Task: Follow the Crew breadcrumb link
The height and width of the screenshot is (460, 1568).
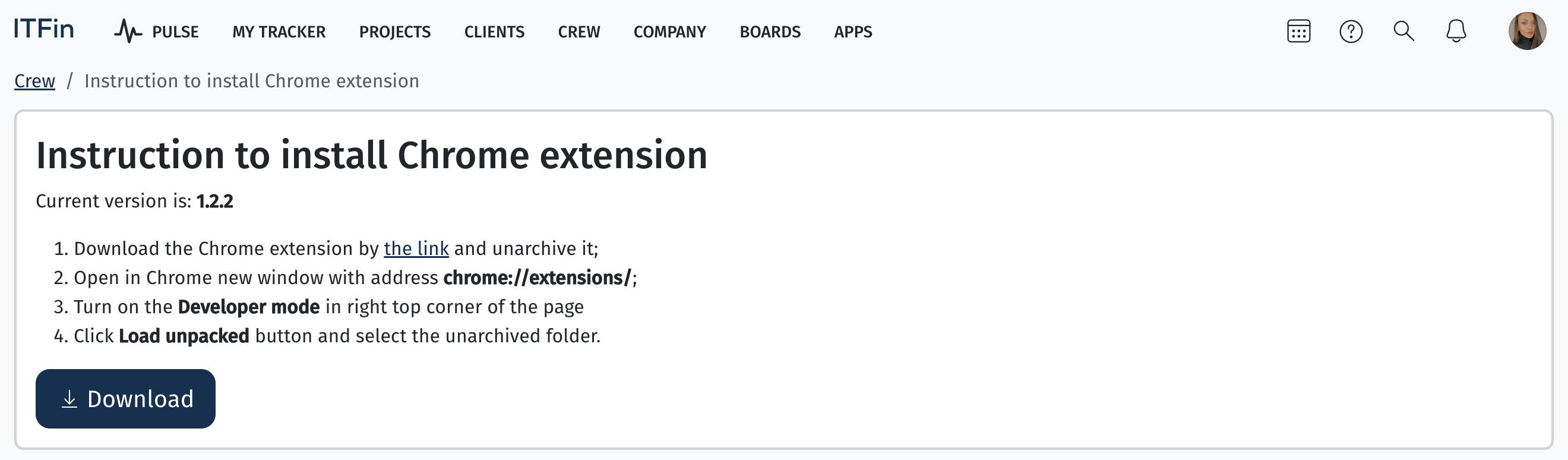Action: click(34, 81)
